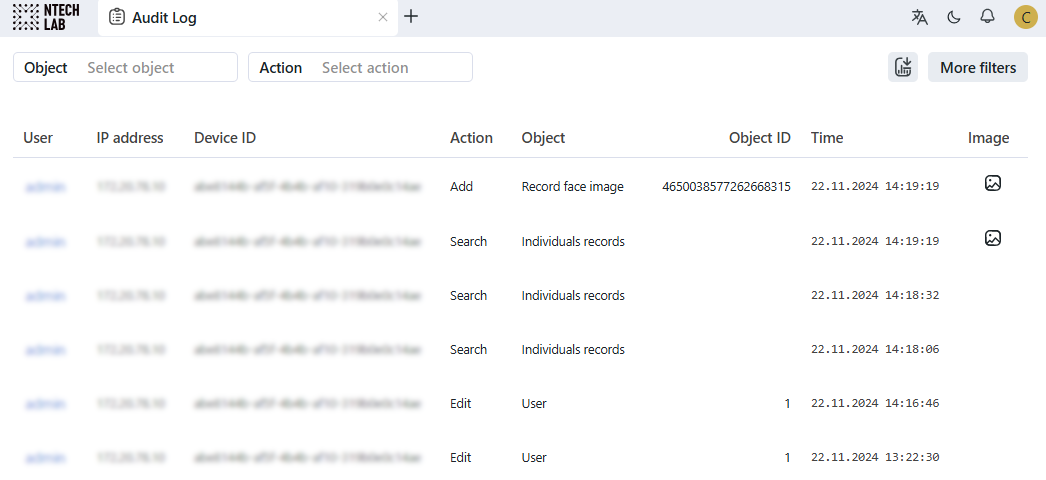Screen dimensions: 1046x480
Task: Toggle dark mode moon icon
Action: click(x=954, y=17)
